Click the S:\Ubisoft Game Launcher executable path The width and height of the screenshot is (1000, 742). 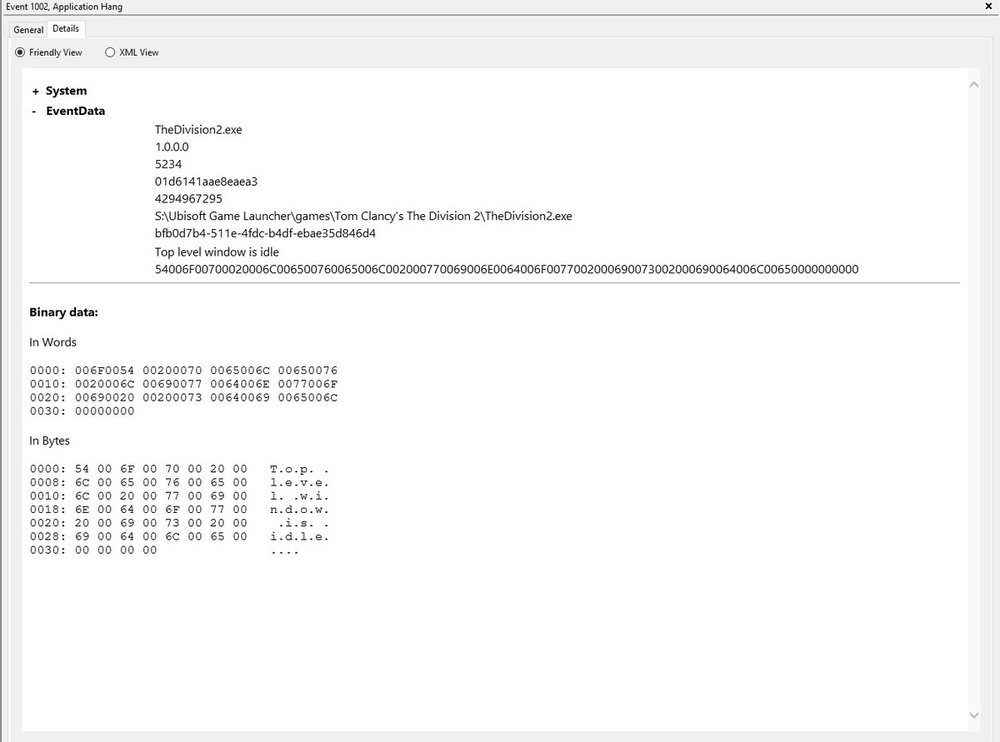[x=363, y=216]
